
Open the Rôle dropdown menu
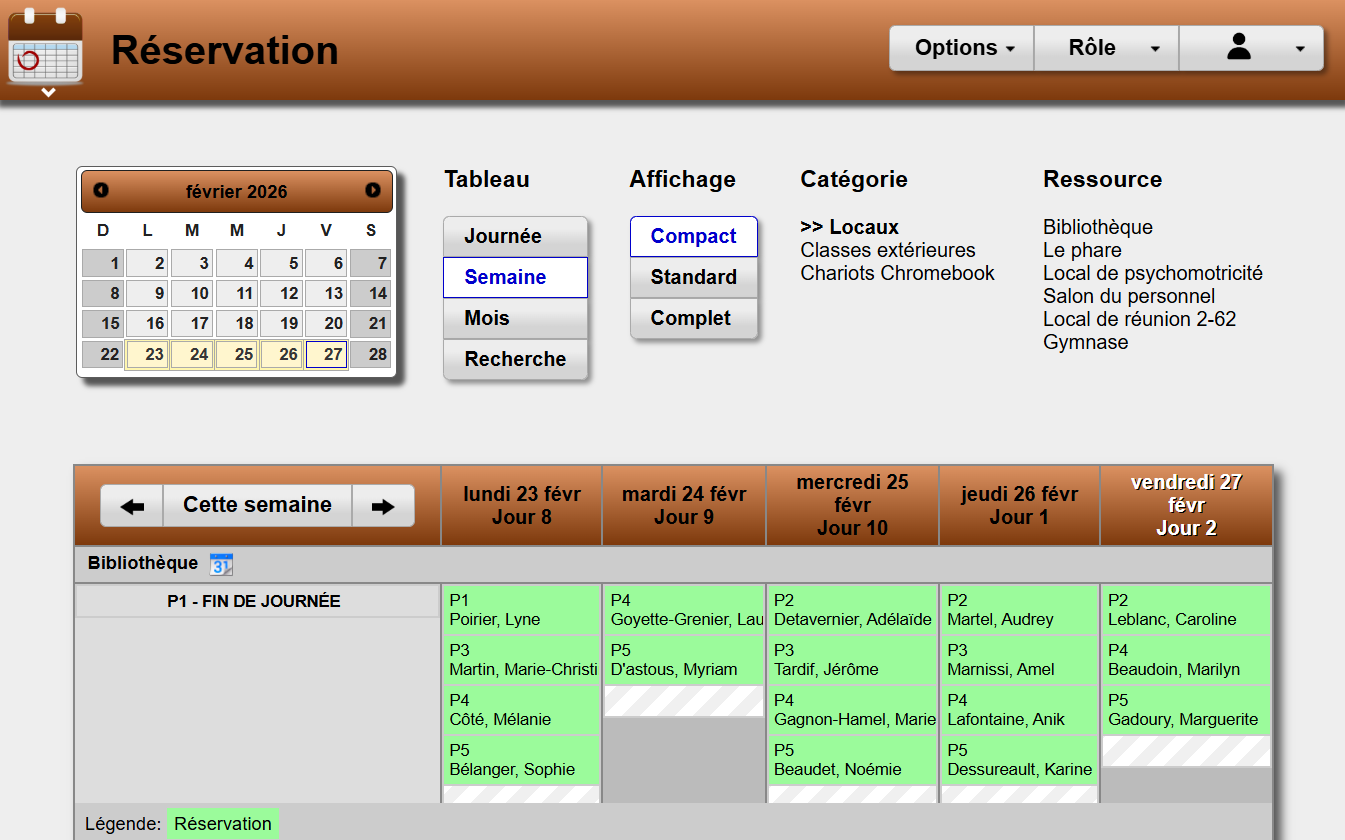pyautogui.click(x=1106, y=48)
